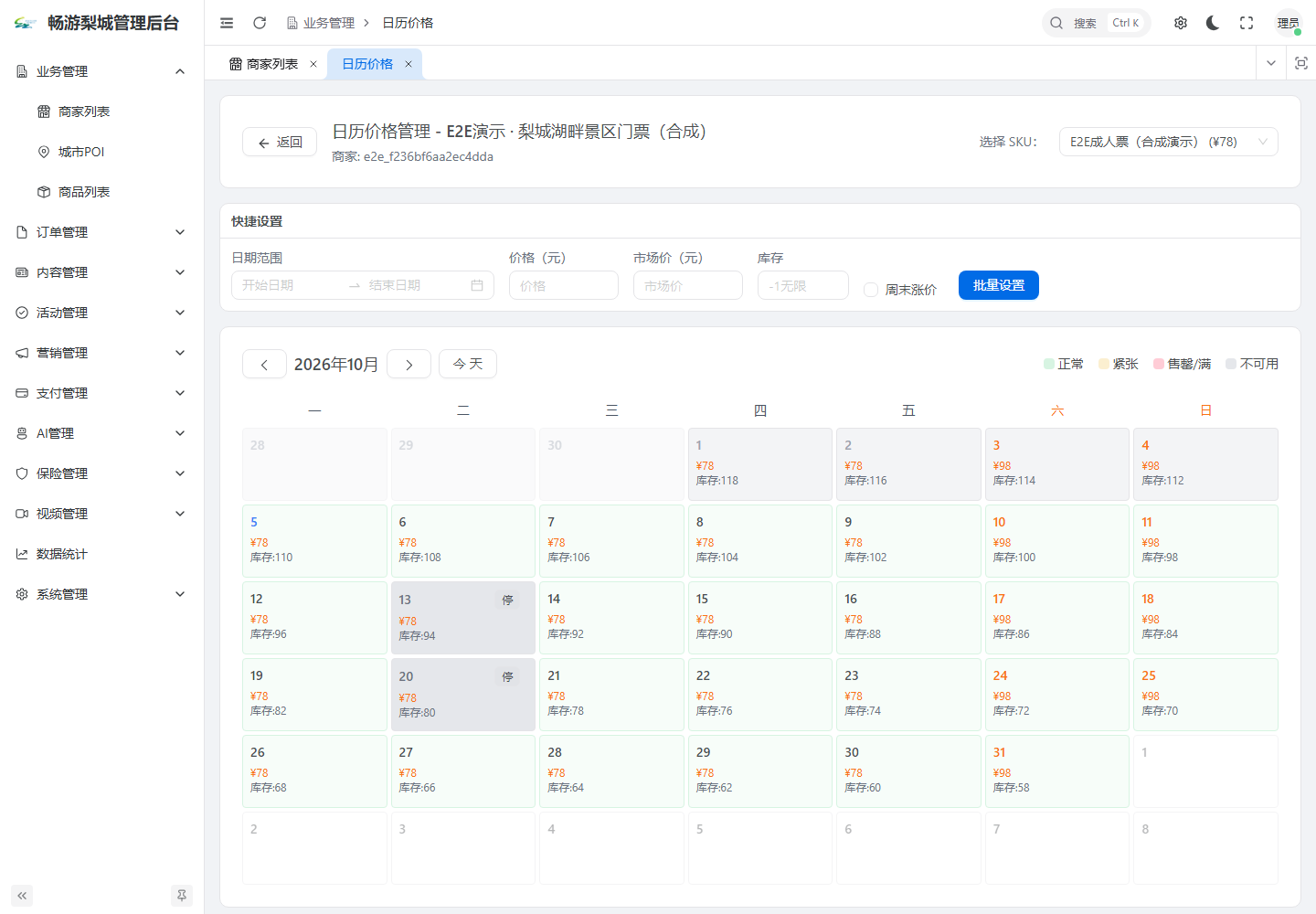Enter fullscreen mode icon

click(1247, 23)
